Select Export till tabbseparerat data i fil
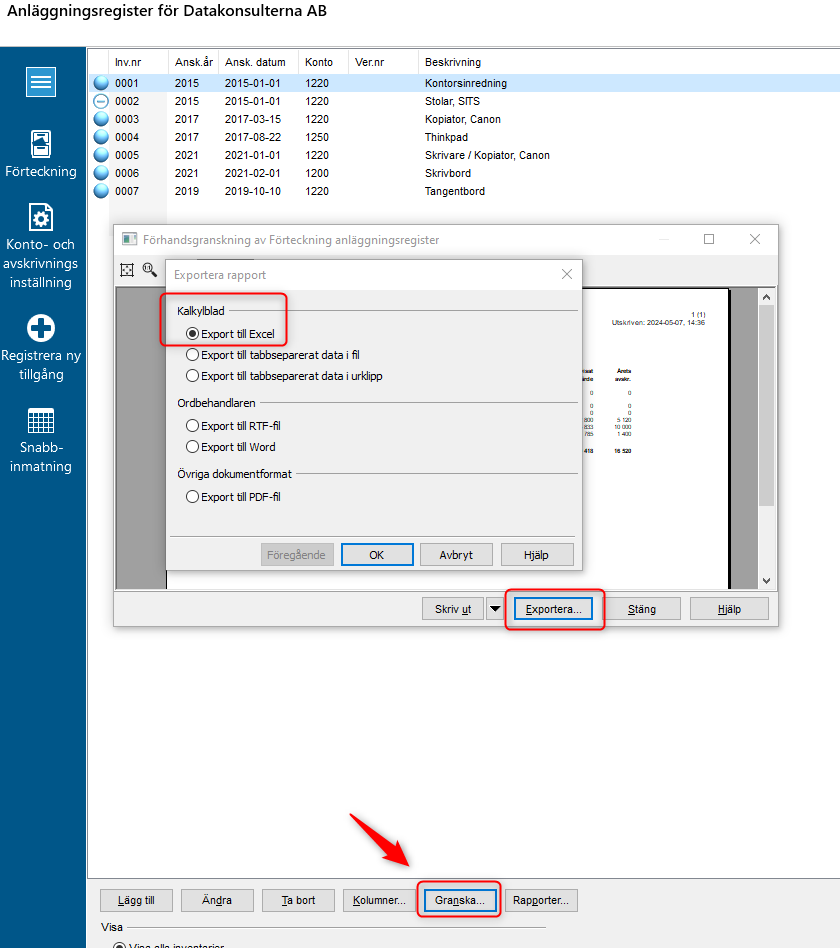The width and height of the screenshot is (840, 948). pyautogui.click(x=273, y=355)
